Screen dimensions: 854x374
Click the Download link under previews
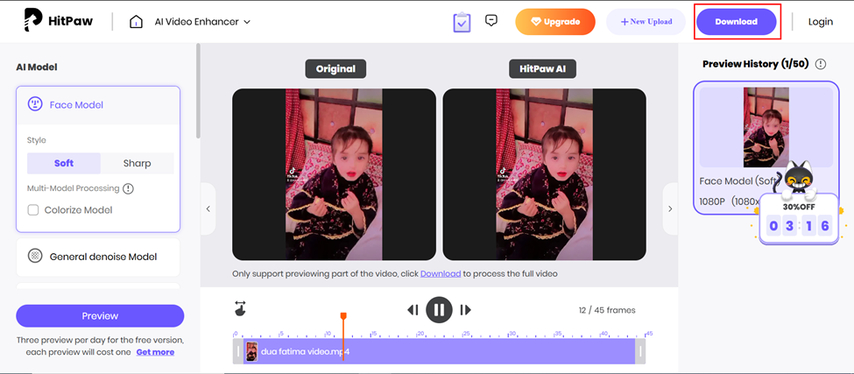(x=441, y=274)
